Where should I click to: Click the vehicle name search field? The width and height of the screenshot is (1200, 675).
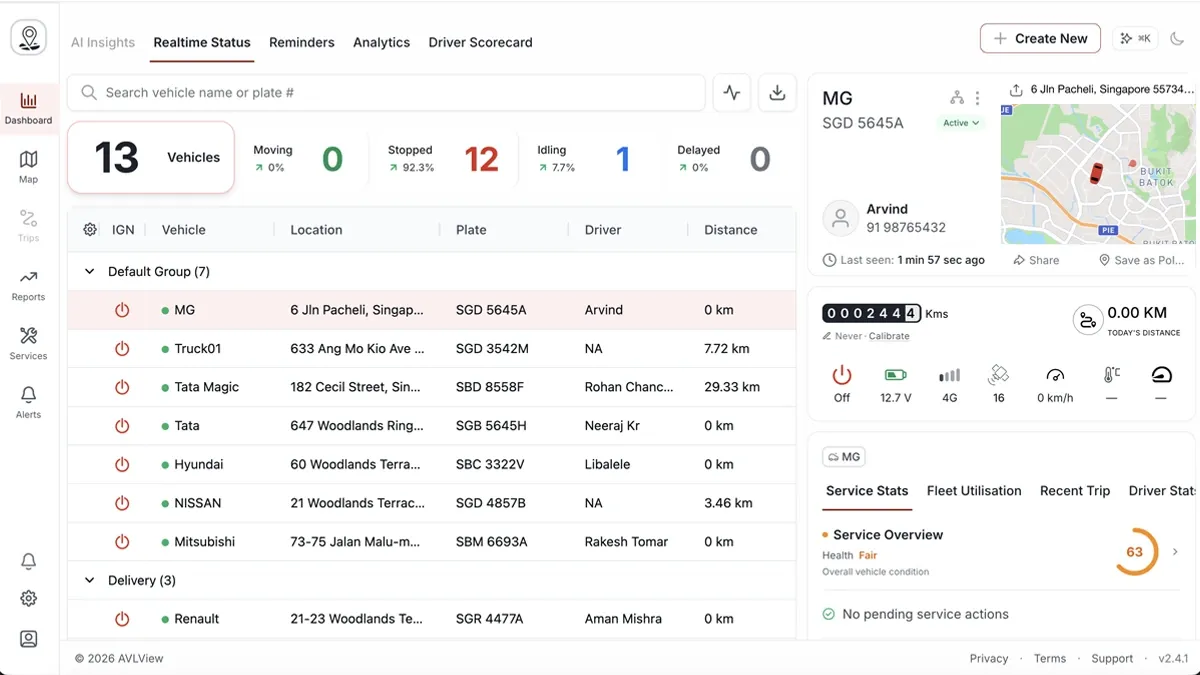[386, 93]
